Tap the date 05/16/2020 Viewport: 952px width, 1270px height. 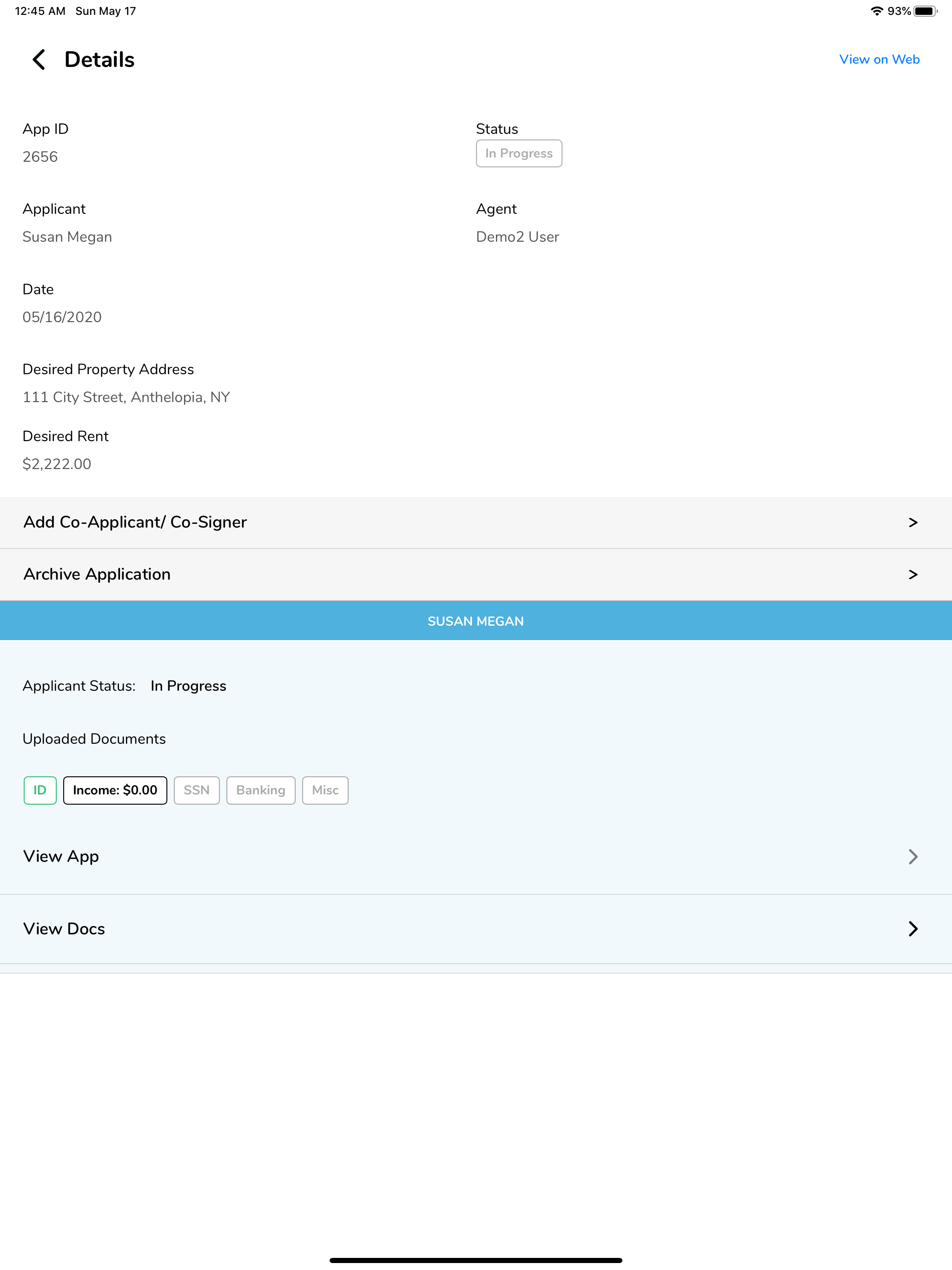62,317
